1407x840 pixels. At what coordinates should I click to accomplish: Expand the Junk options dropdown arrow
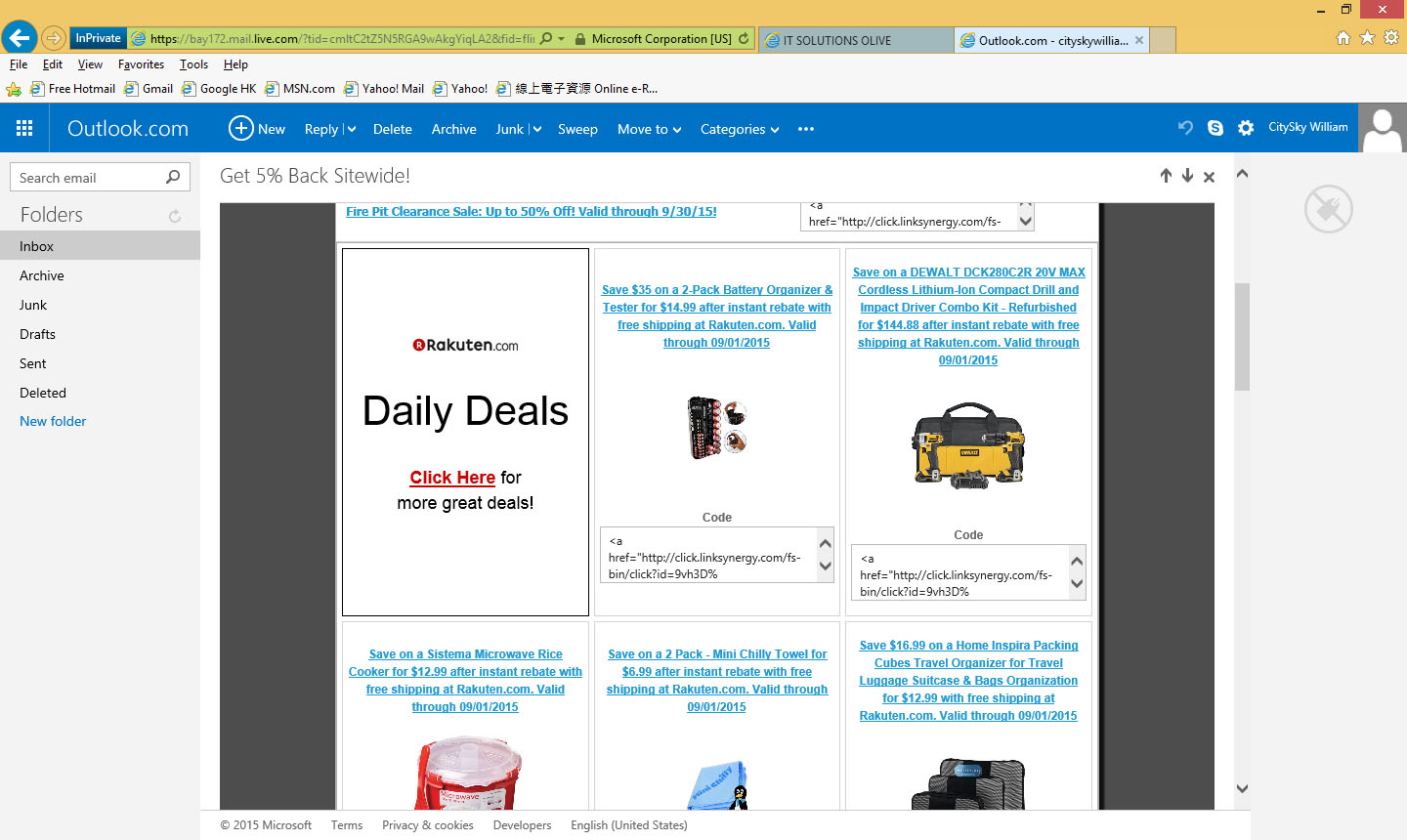coord(535,129)
